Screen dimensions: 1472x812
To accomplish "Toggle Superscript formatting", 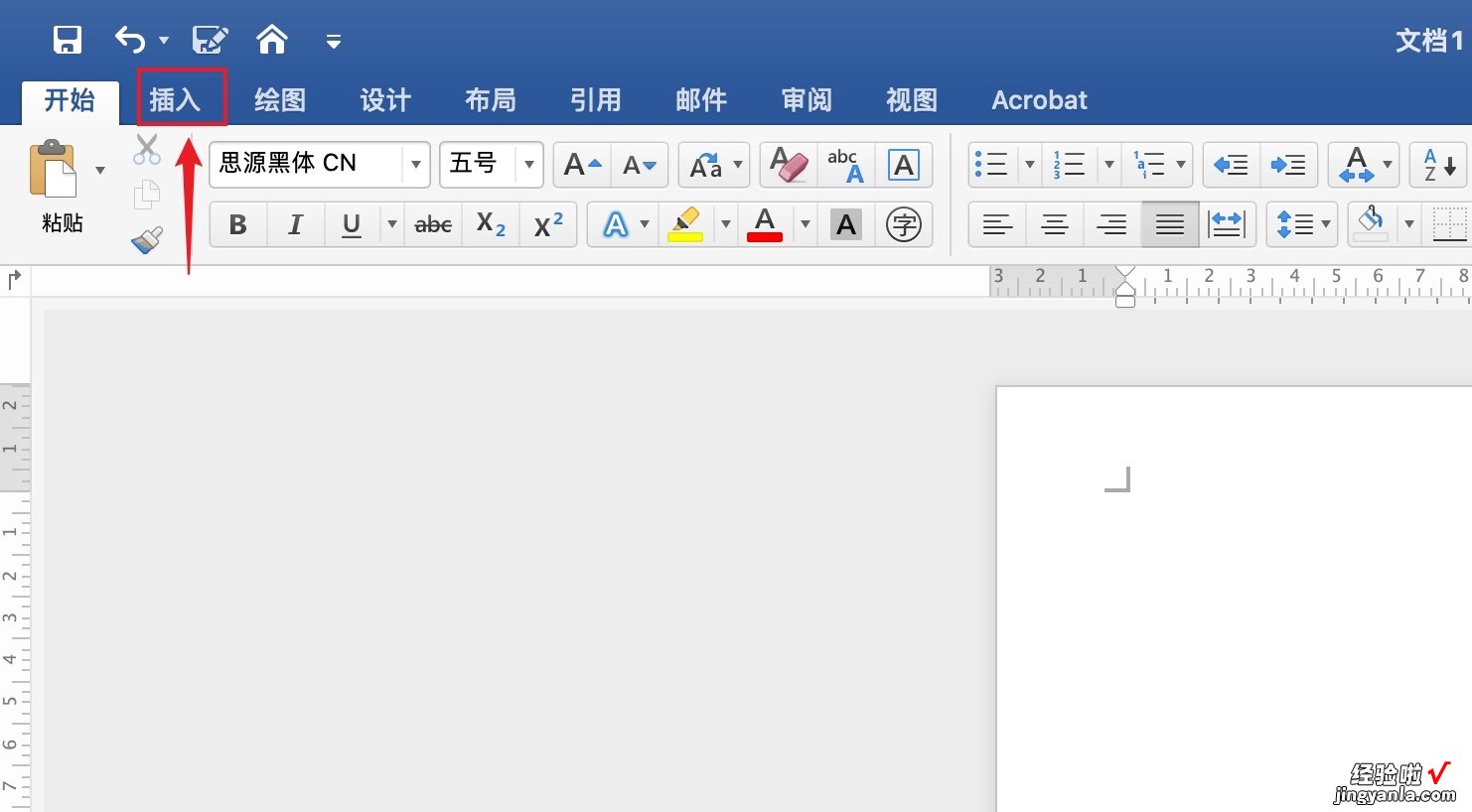I will (548, 225).
